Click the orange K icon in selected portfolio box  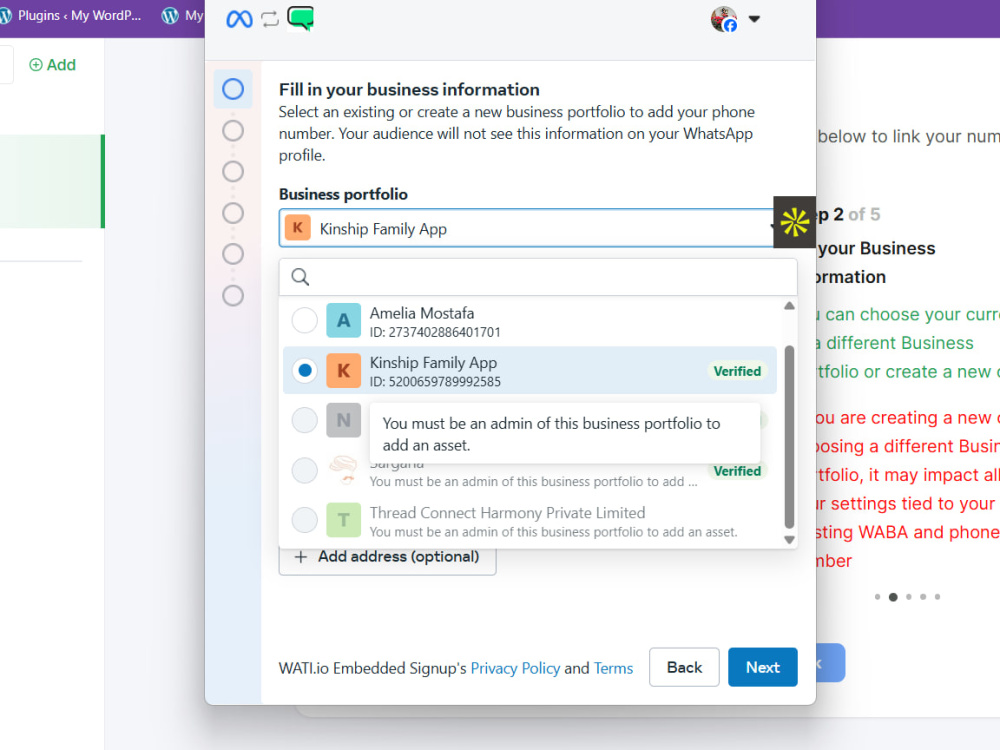tap(297, 228)
